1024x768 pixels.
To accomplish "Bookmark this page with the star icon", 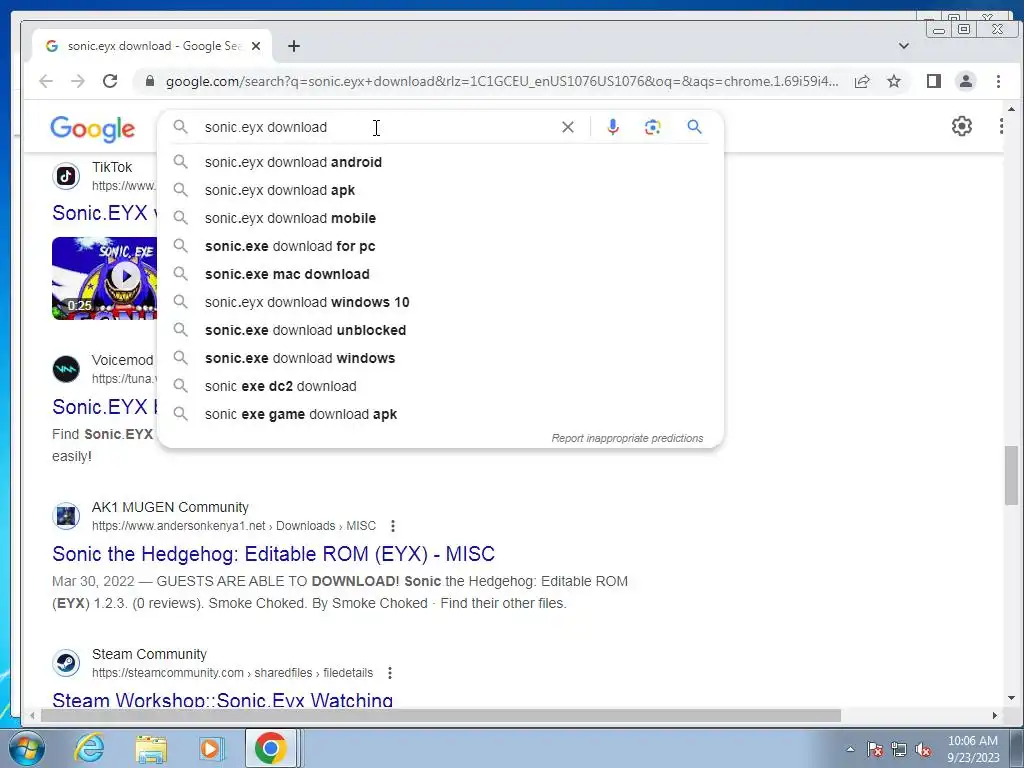I will [894, 81].
